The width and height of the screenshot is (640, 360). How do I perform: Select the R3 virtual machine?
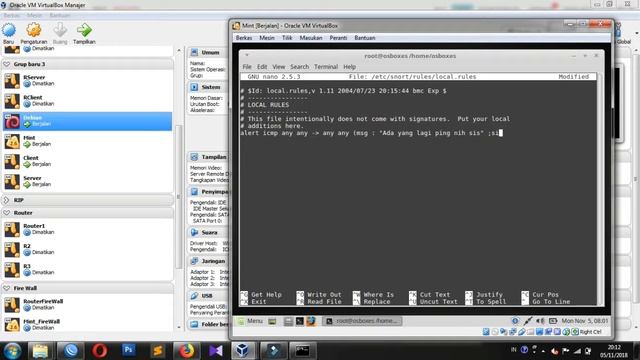pyautogui.click(x=87, y=269)
